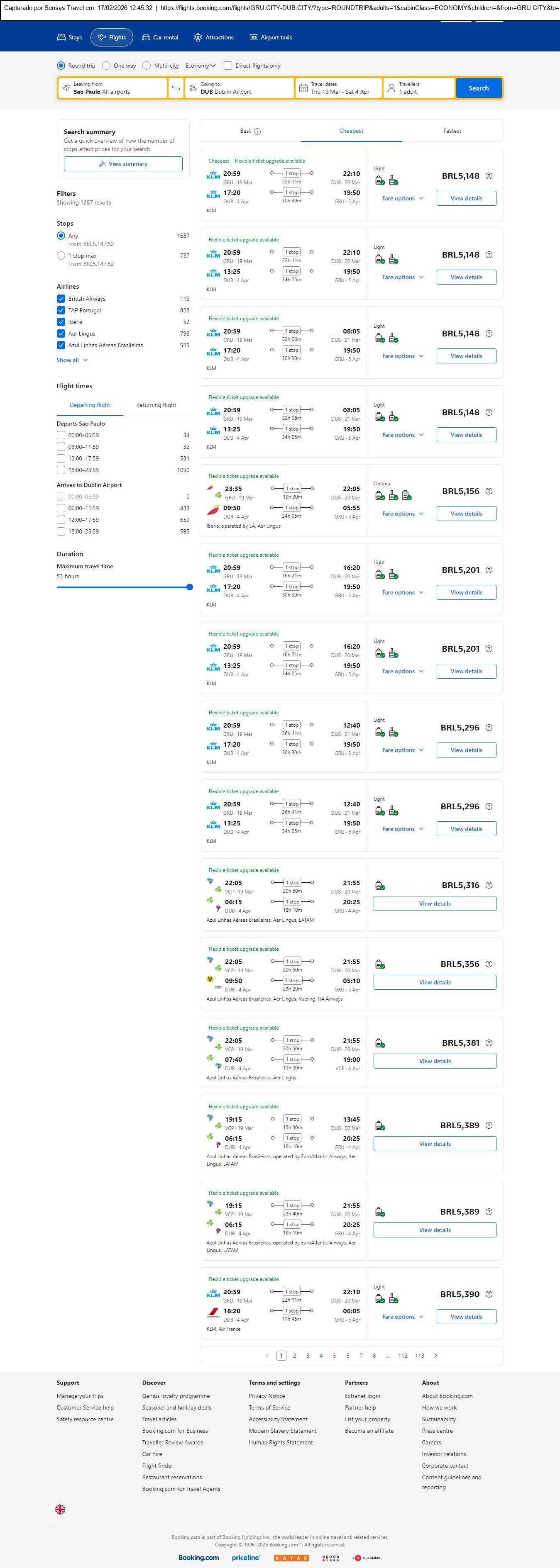Expand Fare options for the Iberia BRL5,156 flight
560x1568 pixels.
pos(402,514)
